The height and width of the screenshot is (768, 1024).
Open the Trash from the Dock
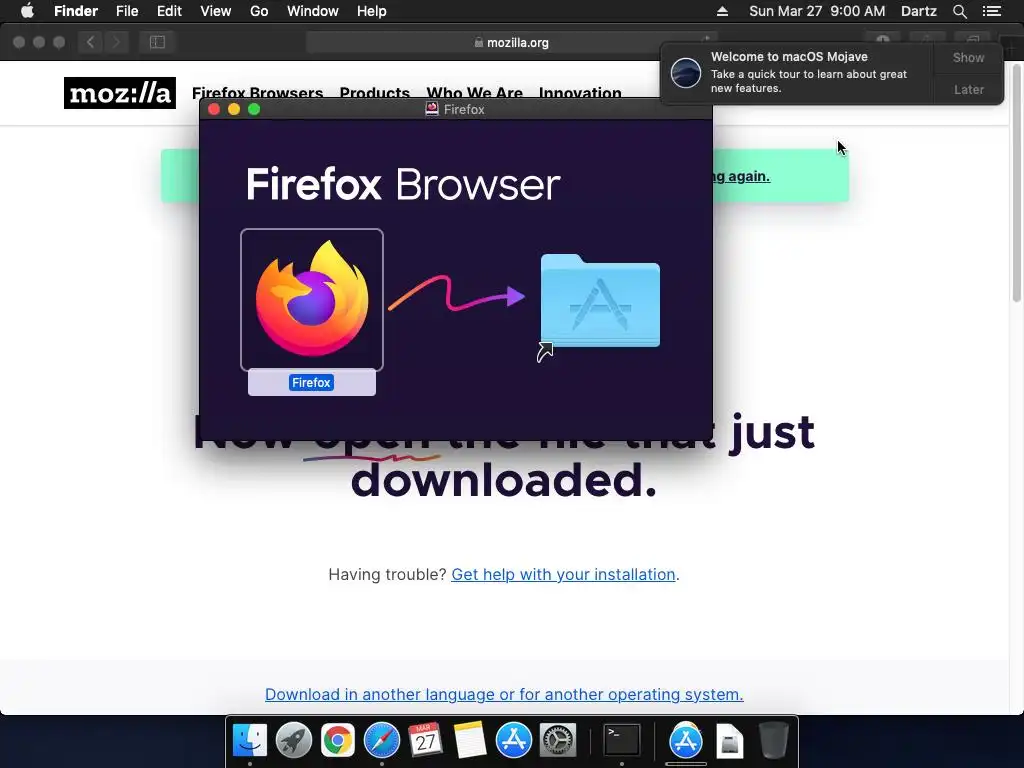pyautogui.click(x=773, y=741)
